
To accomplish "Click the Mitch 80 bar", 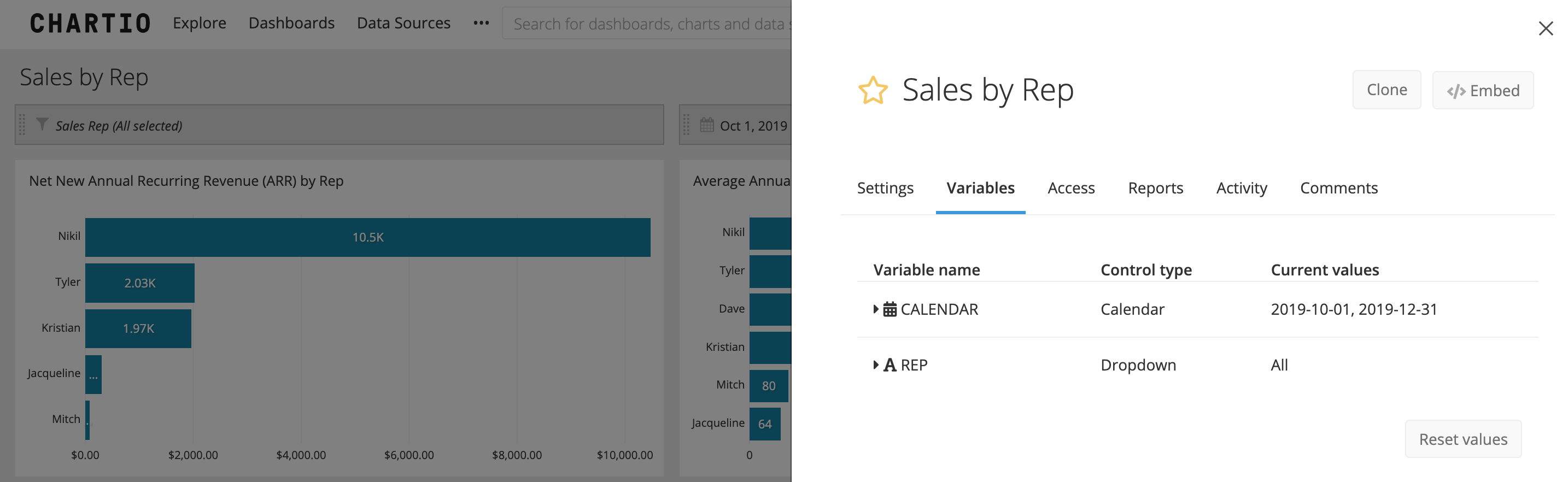I will pos(768,386).
